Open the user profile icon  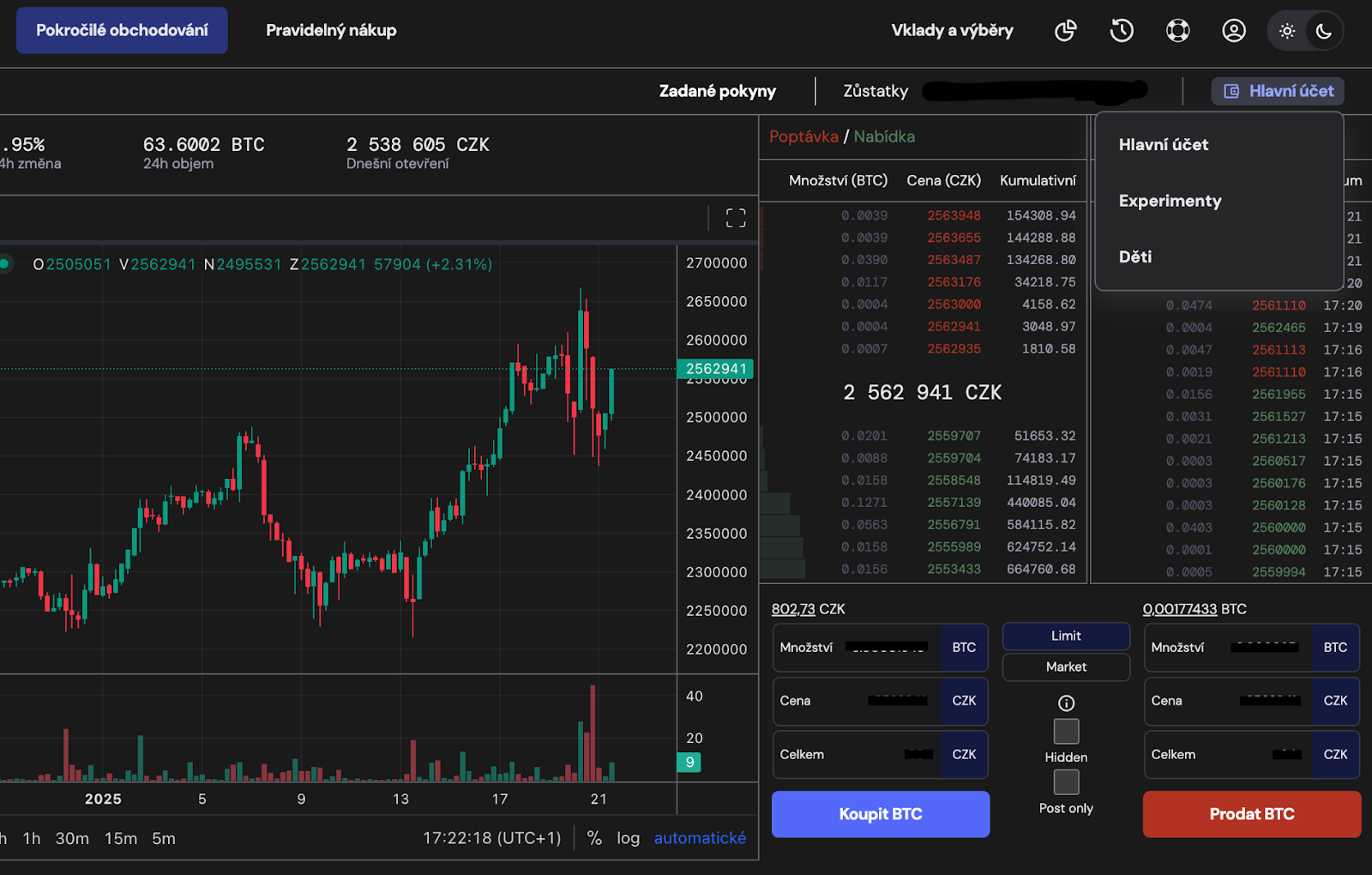click(1234, 31)
